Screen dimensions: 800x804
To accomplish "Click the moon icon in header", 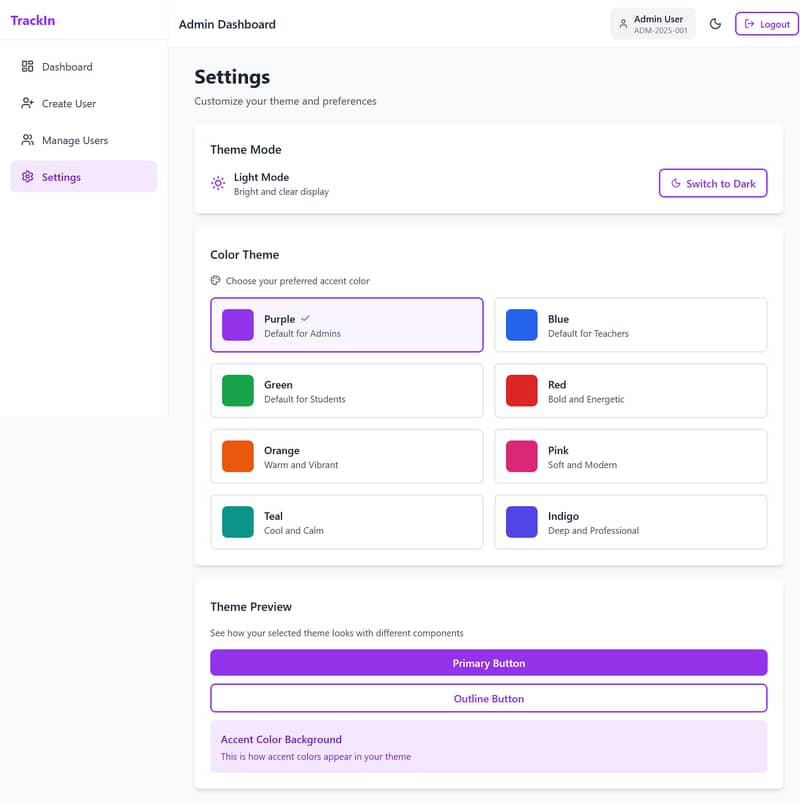I will click(715, 24).
